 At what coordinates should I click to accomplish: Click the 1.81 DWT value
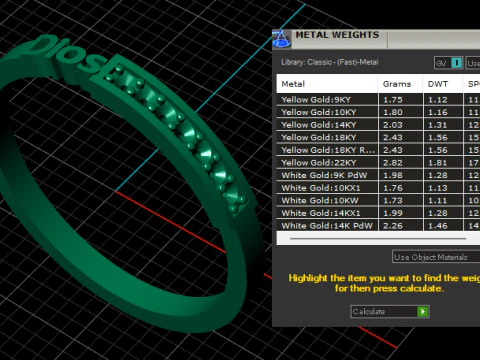[x=438, y=163]
